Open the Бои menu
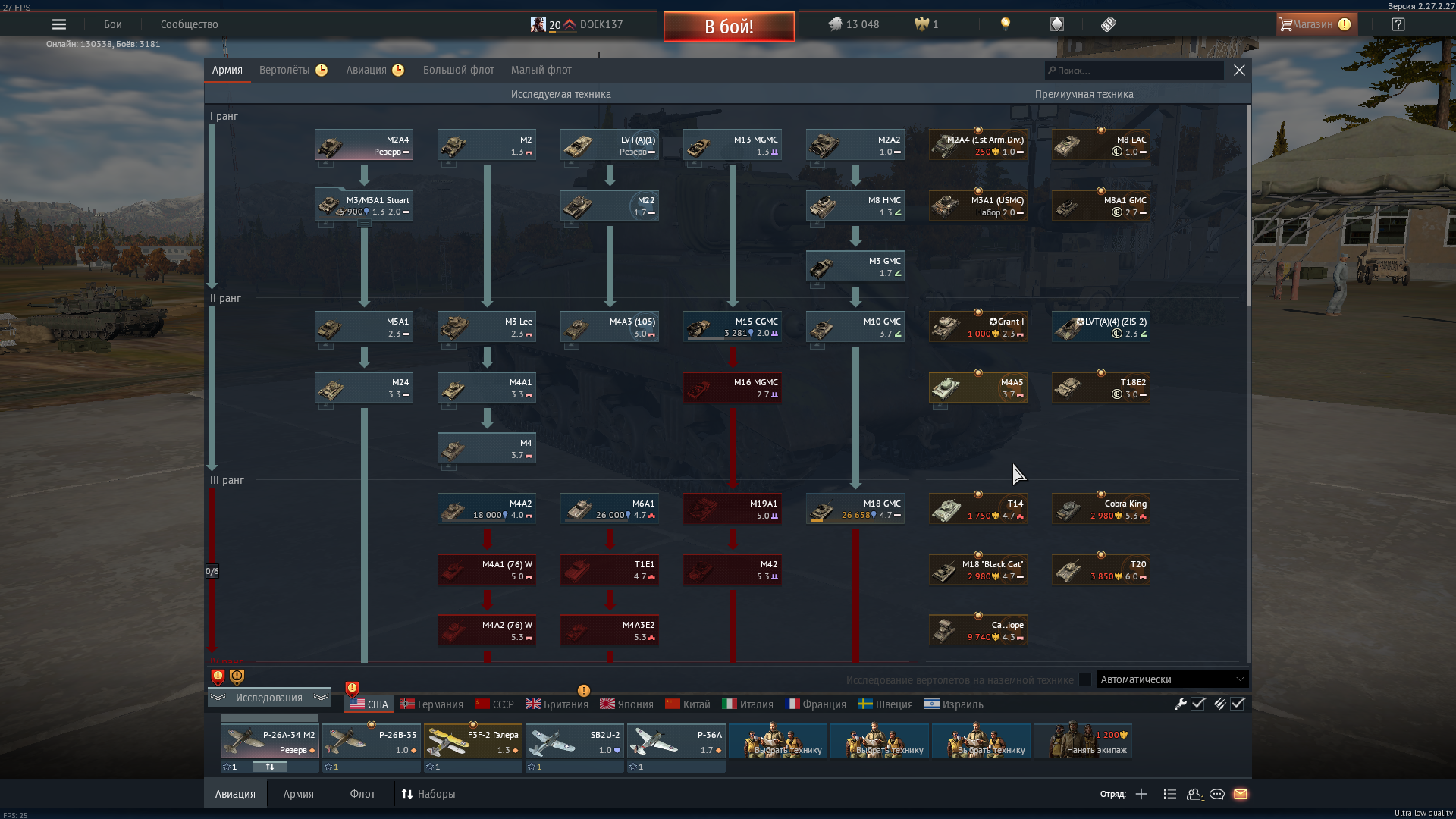 point(113,24)
